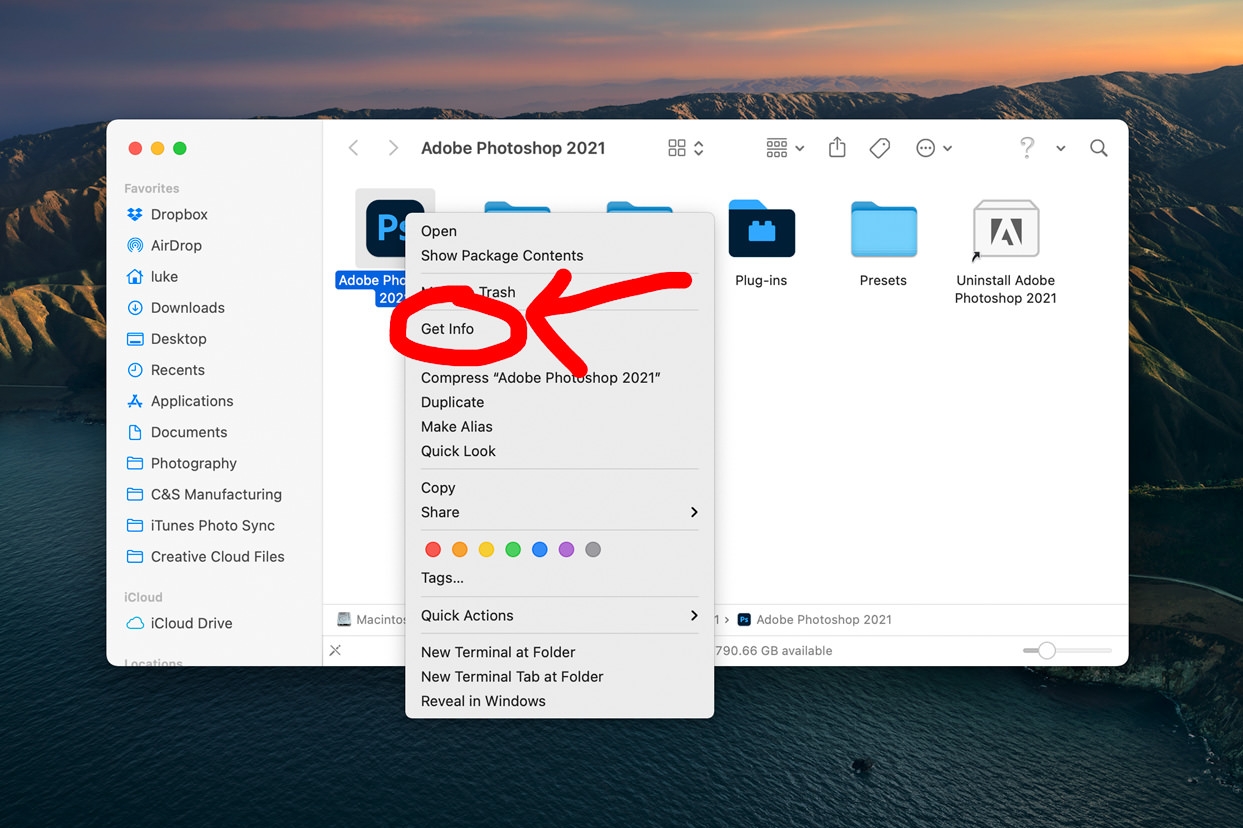Apply the blue tag color
This screenshot has height=828, width=1243.
(x=540, y=549)
